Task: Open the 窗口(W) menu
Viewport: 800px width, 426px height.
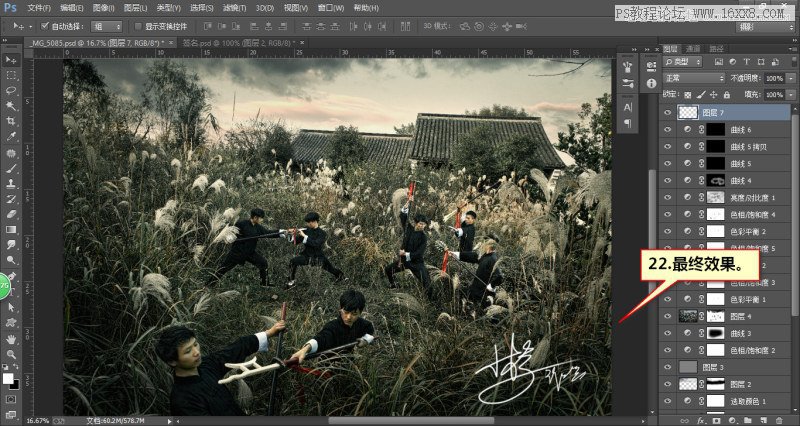Action: coord(331,8)
